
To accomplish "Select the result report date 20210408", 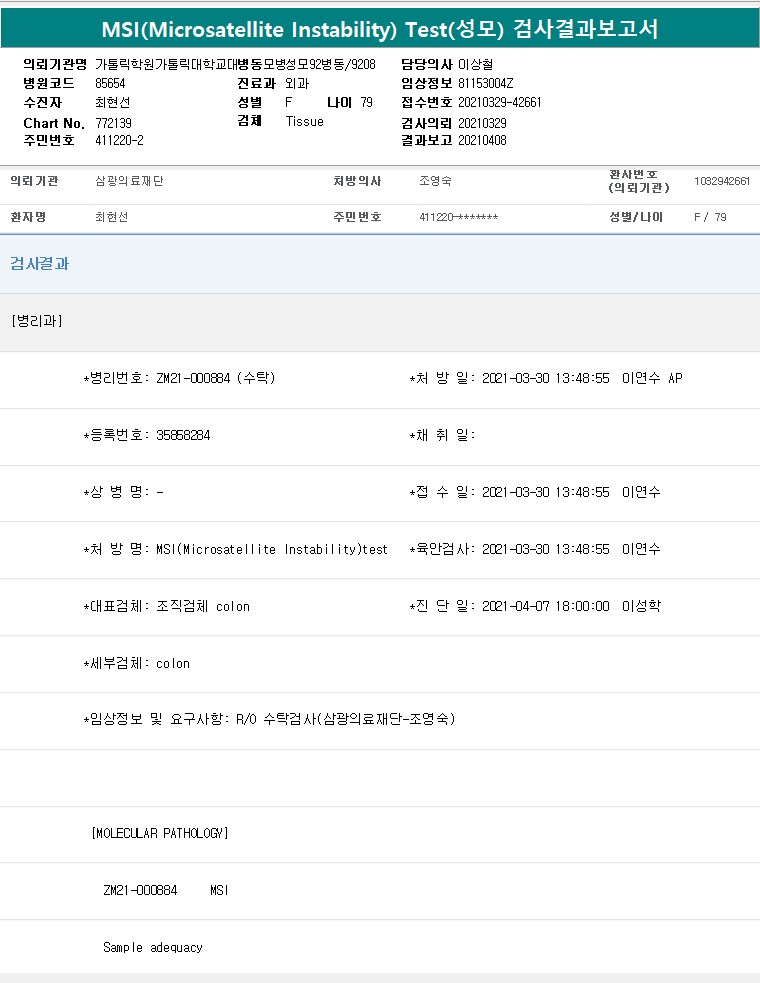I will click(x=482, y=140).
